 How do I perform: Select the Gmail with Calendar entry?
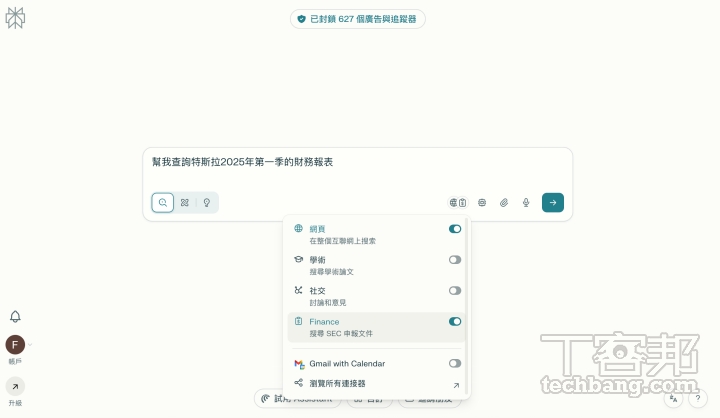coord(376,364)
